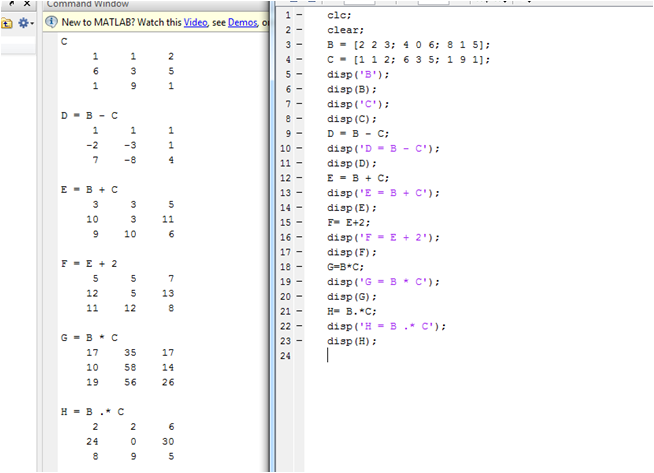Click the folder icon left of the gear
The height and width of the screenshot is (473, 654).
[6, 23]
